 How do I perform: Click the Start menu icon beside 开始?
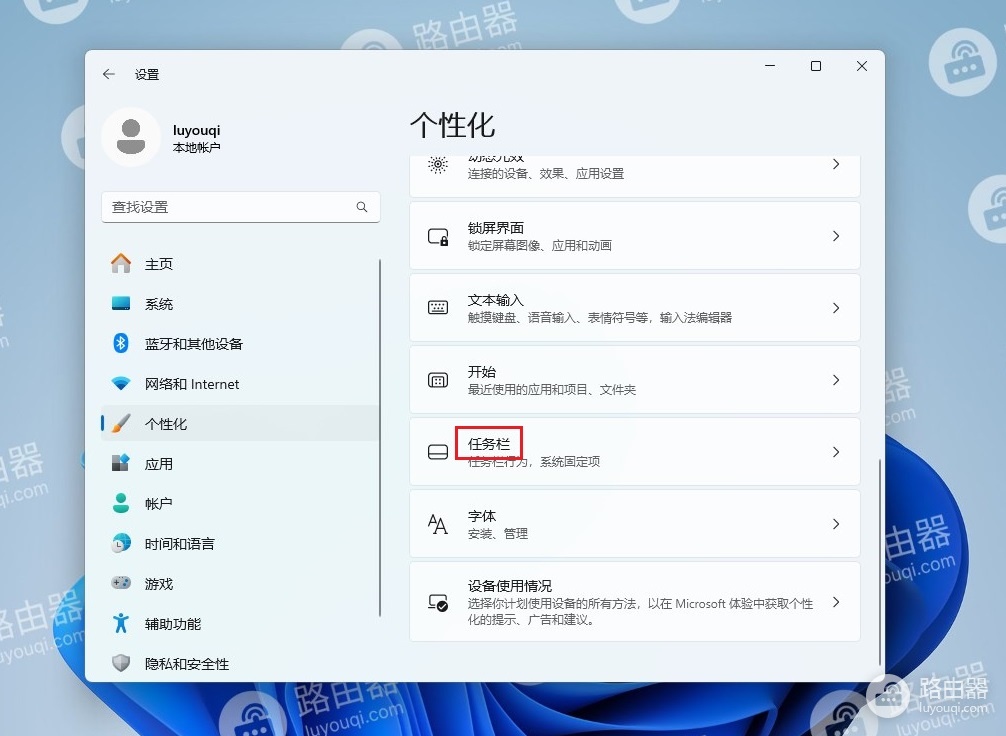click(x=438, y=380)
